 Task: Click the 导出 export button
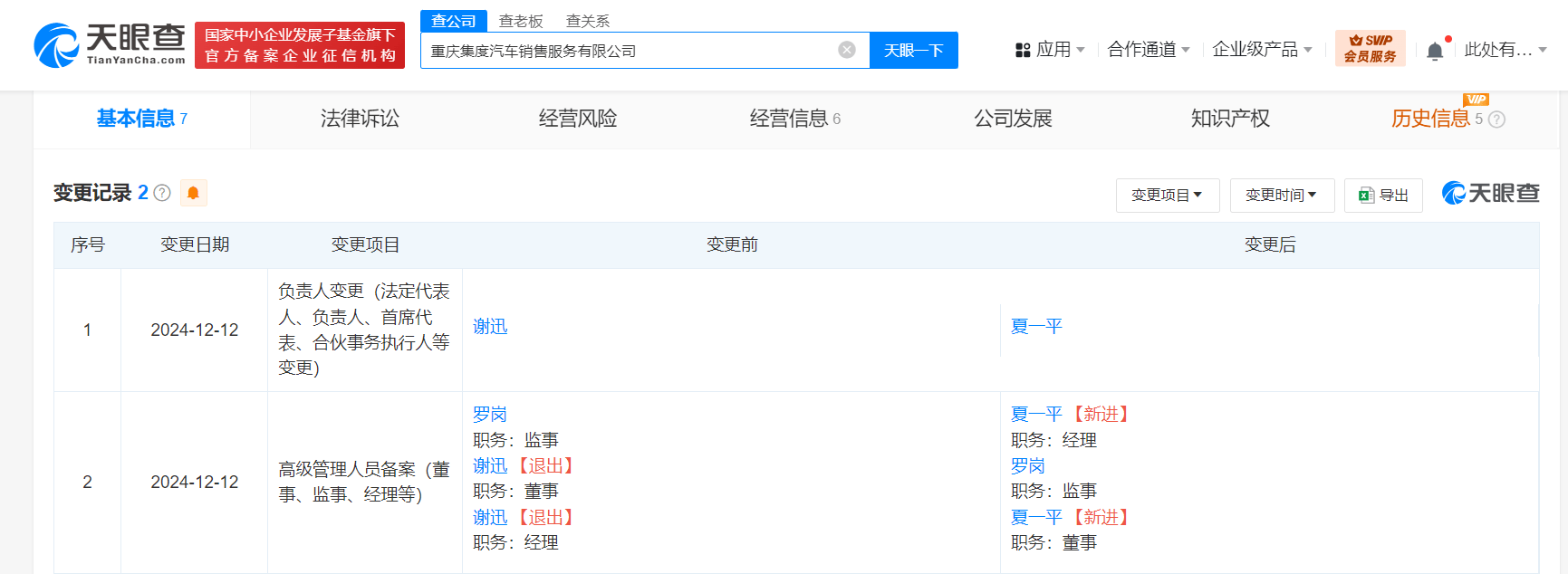[x=1383, y=196]
